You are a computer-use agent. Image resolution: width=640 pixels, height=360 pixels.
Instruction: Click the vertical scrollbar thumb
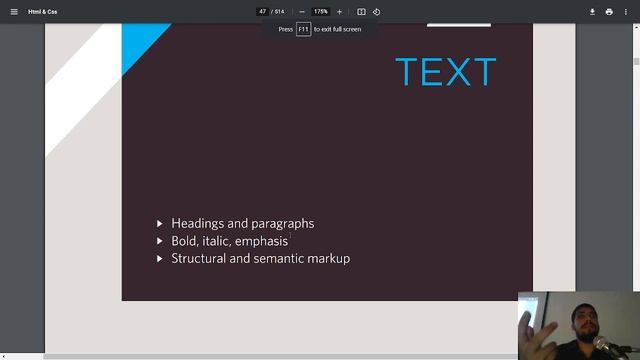click(636, 61)
